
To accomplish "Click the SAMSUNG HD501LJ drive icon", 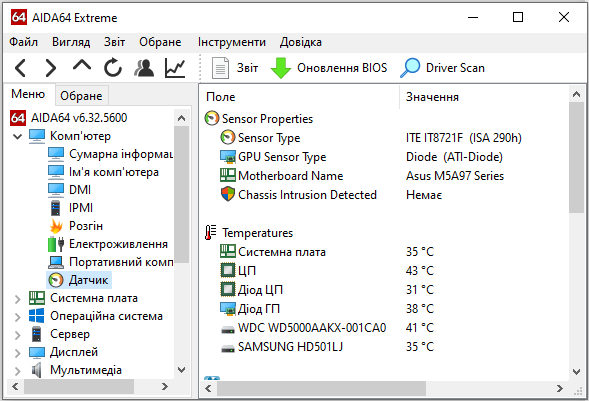I will (x=228, y=349).
